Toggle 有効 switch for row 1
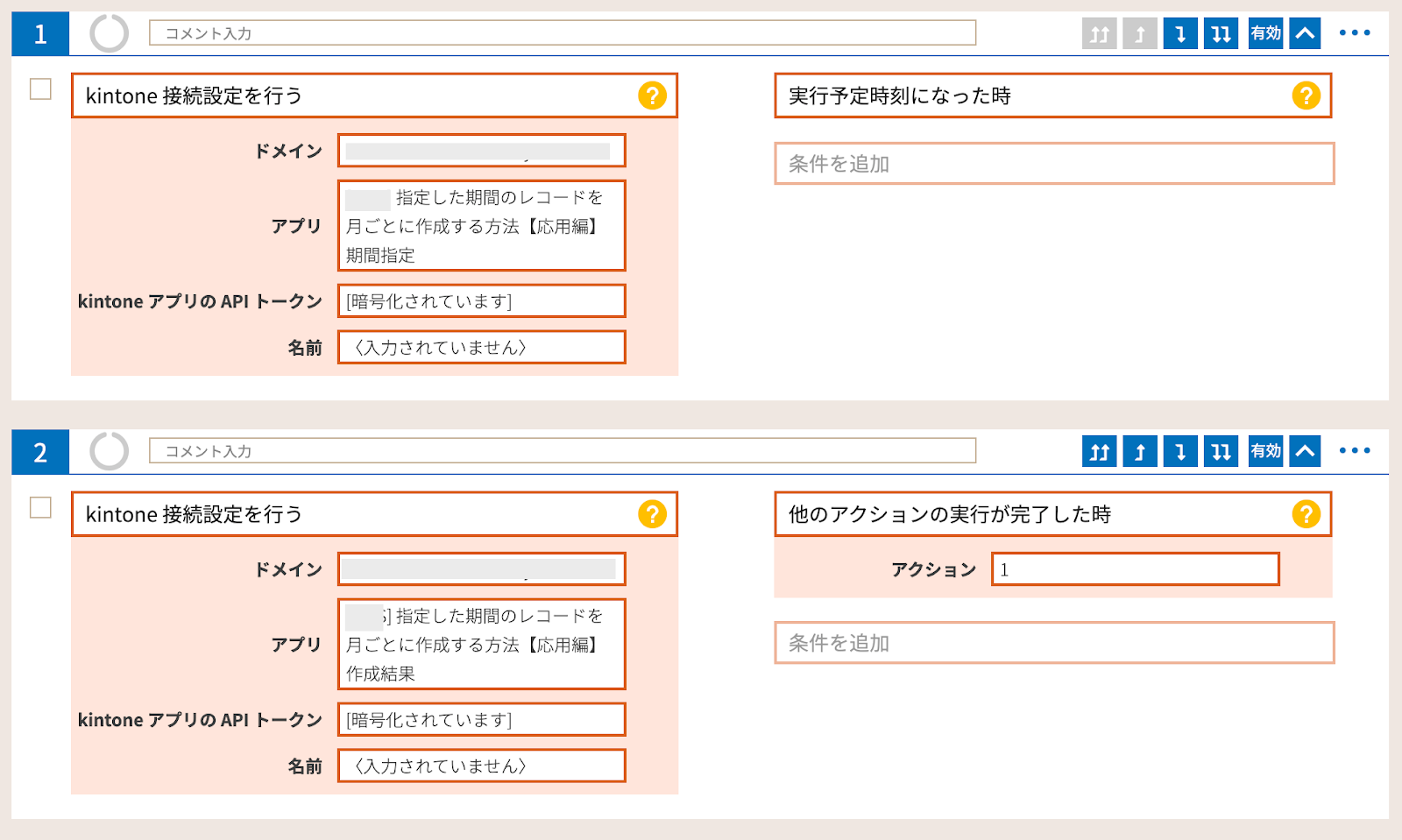This screenshot has height=840, width=1402. [1265, 33]
